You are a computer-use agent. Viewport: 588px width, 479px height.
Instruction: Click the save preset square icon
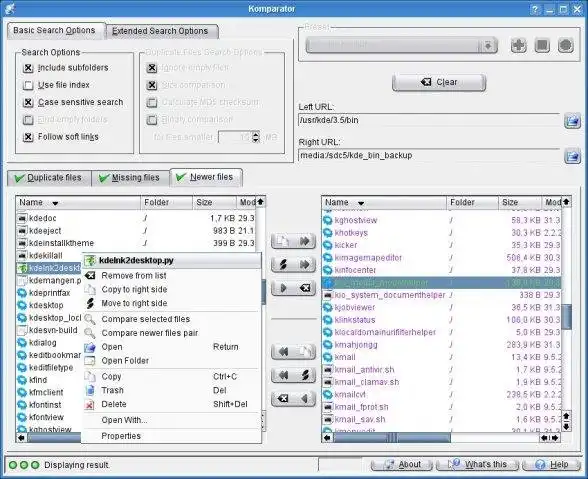tap(542, 46)
